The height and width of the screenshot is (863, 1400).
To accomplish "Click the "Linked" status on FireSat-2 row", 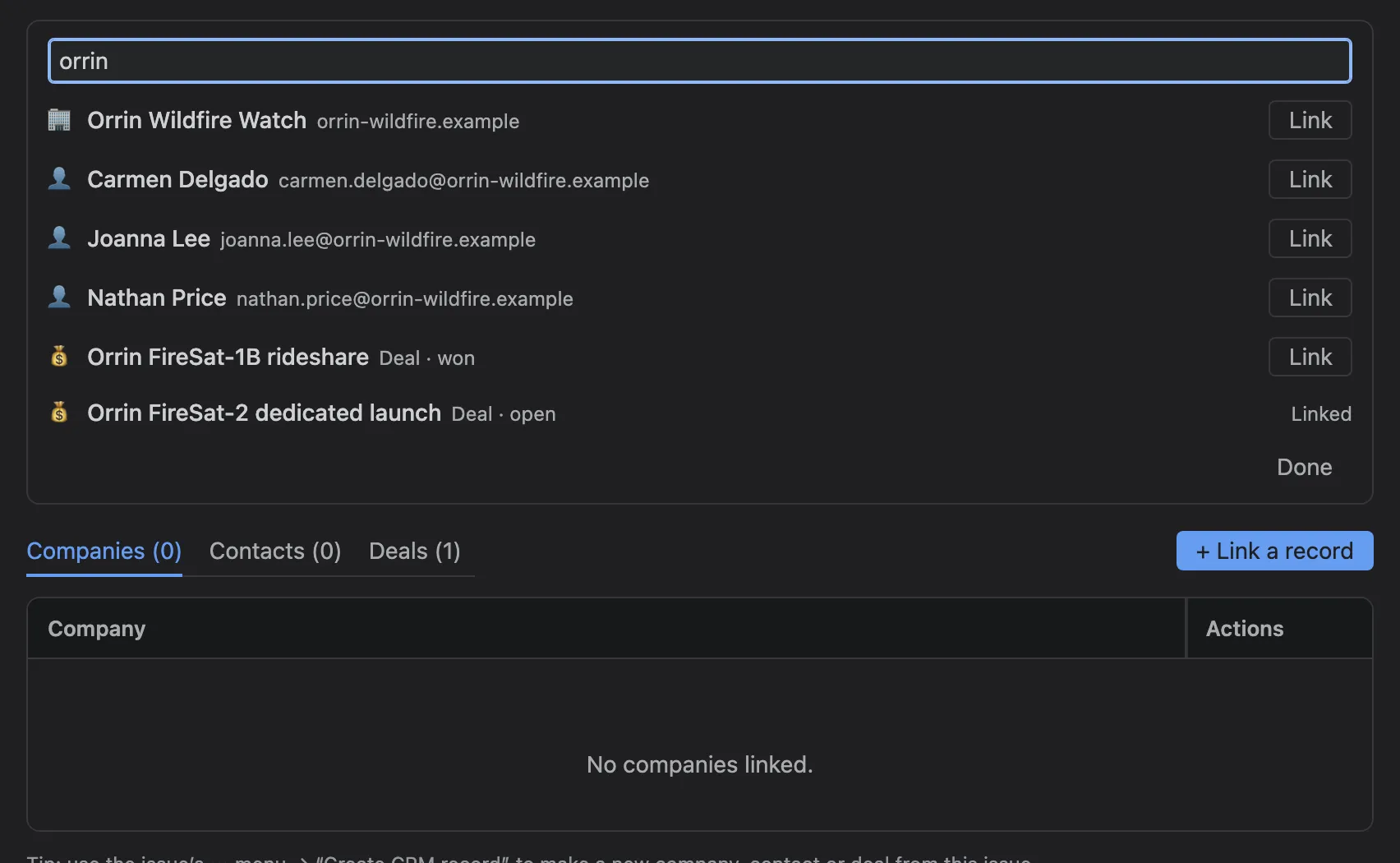I will 1321,413.
